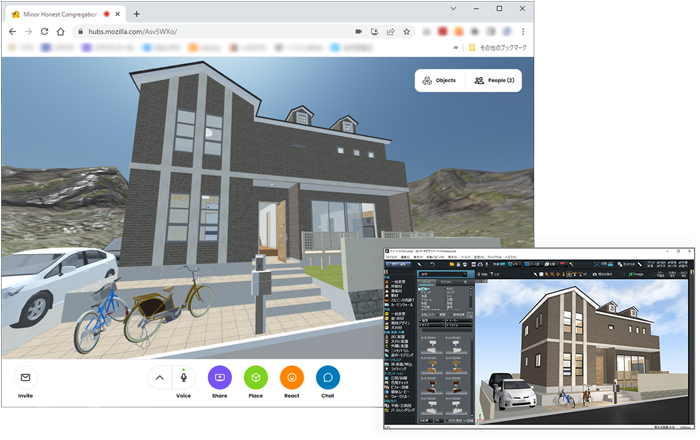The height and width of the screenshot is (440, 700).
Task: Open the orange React emoji icon
Action: [x=292, y=378]
